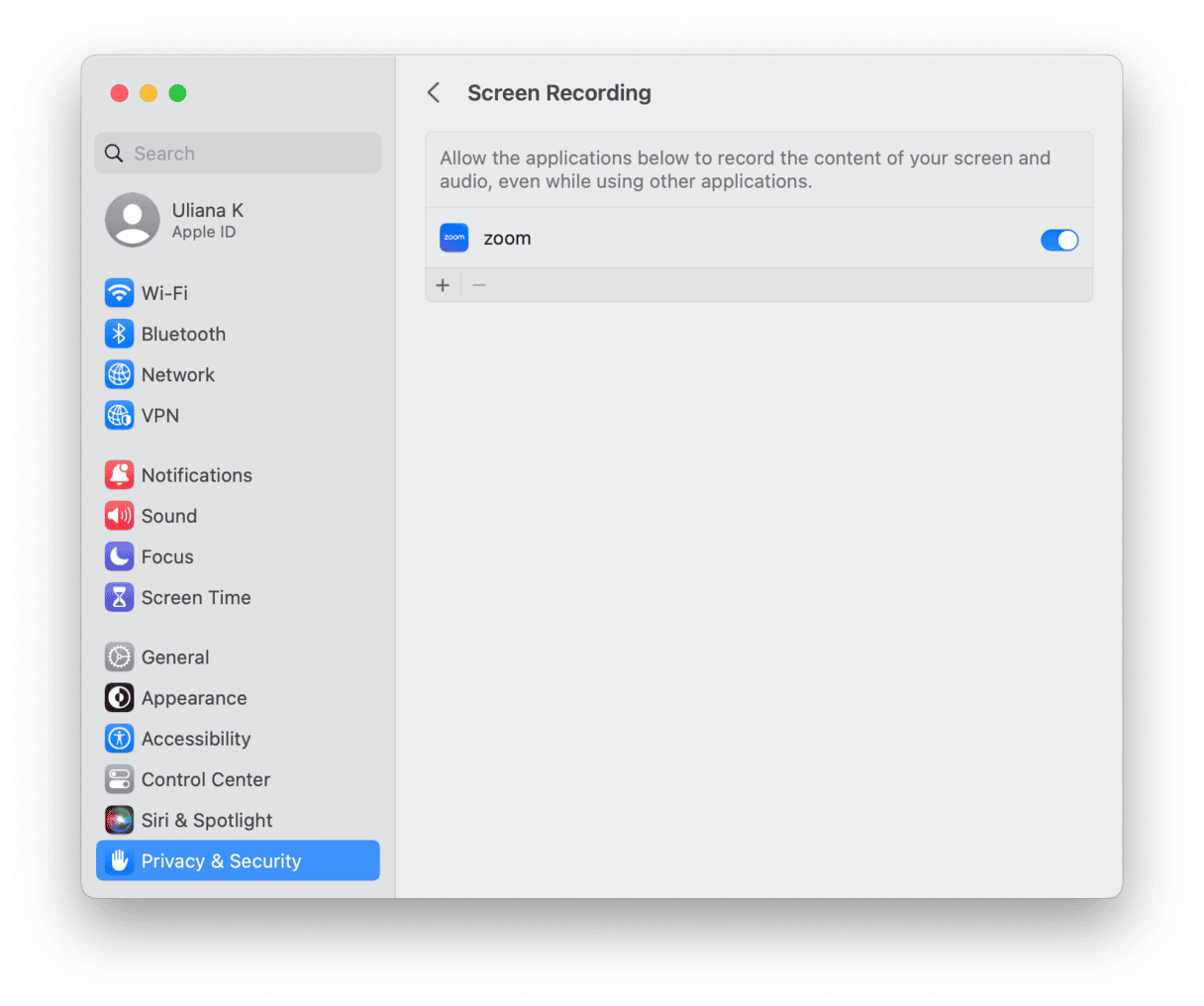1204x1006 pixels.
Task: Click the Wi-Fi sidebar icon
Action: [x=119, y=293]
